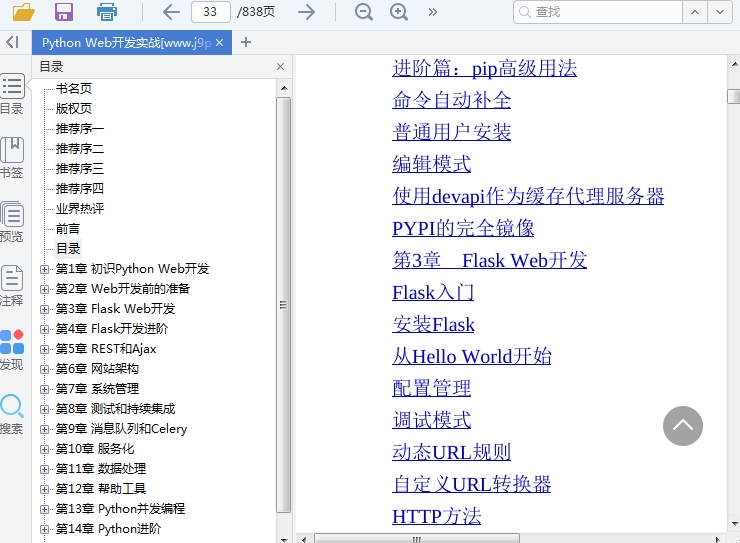The height and width of the screenshot is (543, 740).
Task: Select 前言 in the outline
Action: (68, 229)
